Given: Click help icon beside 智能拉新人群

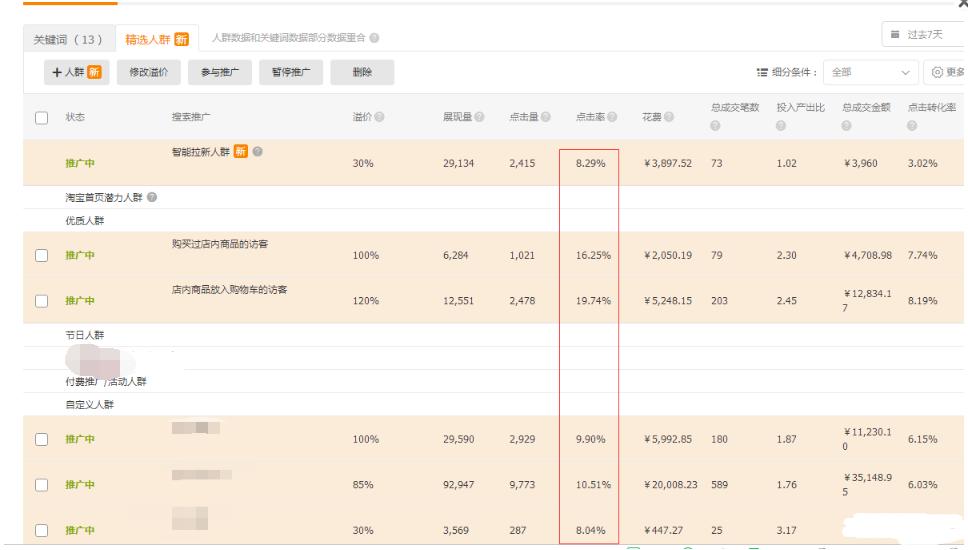Looking at the screenshot, I should tap(257, 151).
